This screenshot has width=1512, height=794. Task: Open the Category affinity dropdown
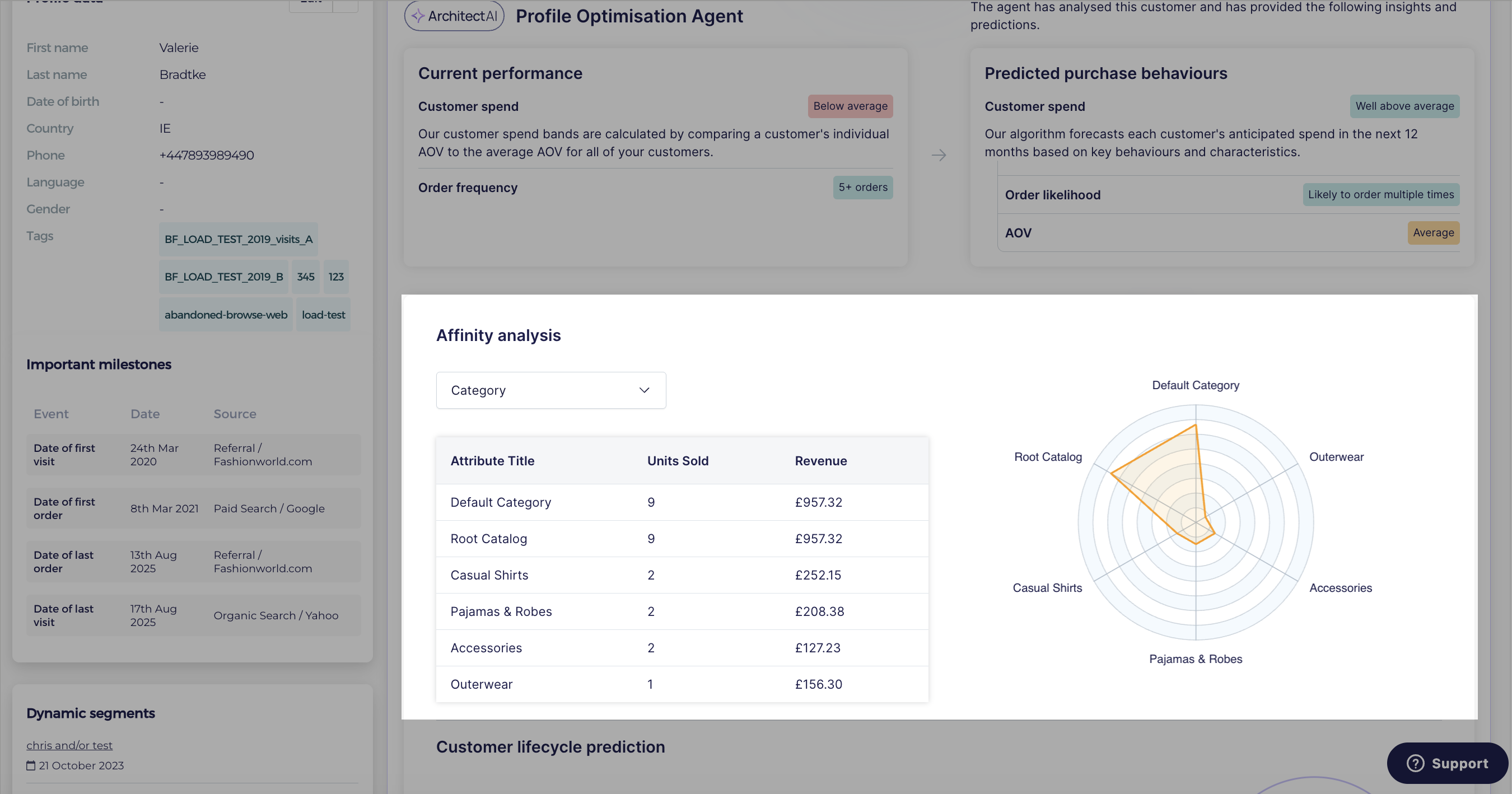(550, 390)
